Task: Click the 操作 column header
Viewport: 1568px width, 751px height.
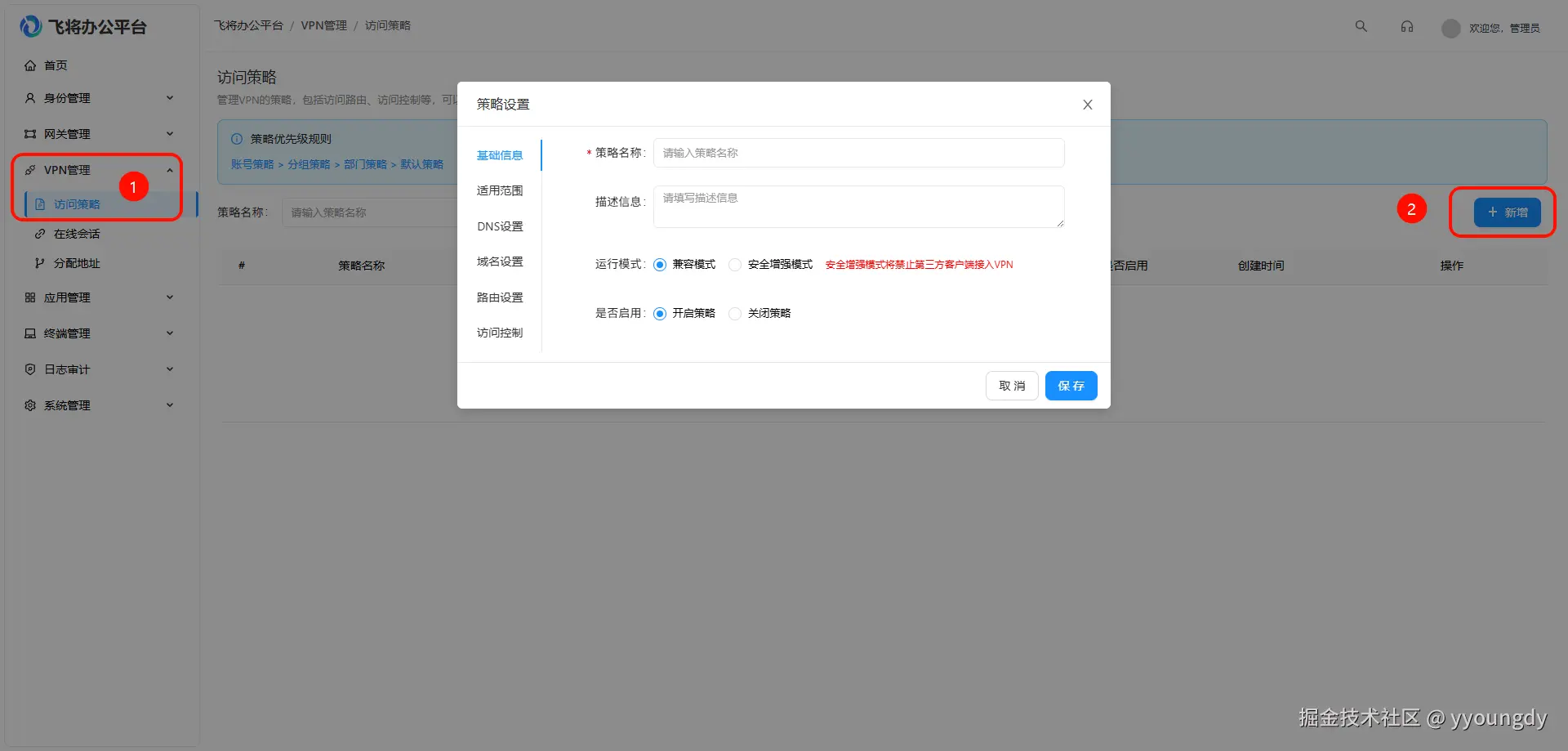Action: [x=1452, y=266]
